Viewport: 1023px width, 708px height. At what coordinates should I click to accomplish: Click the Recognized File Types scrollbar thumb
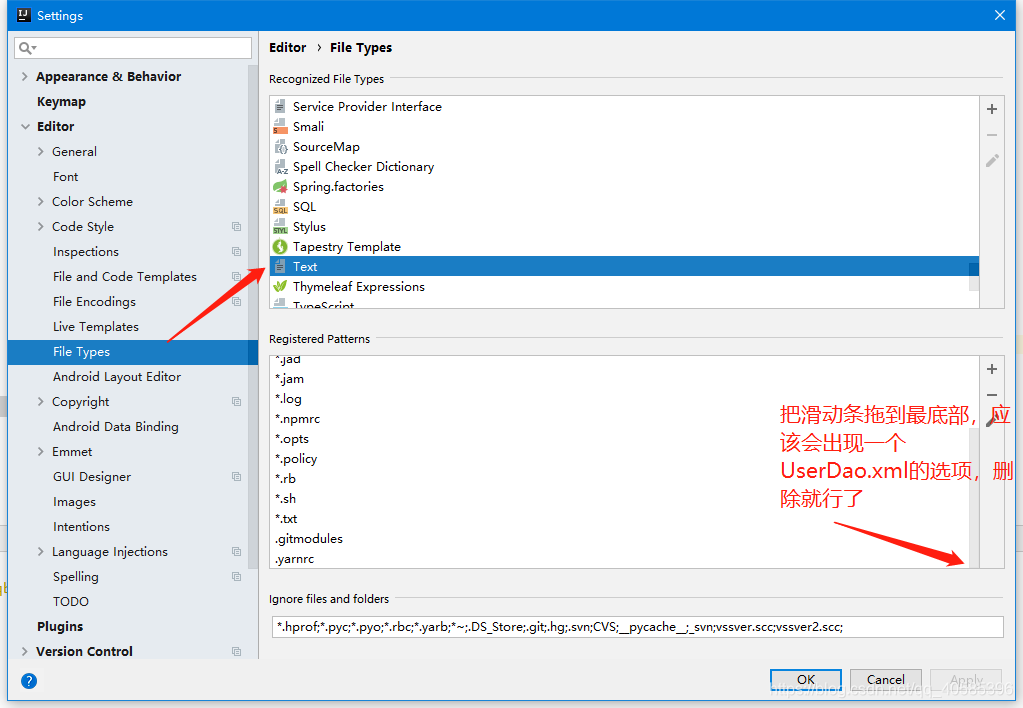coord(973,277)
